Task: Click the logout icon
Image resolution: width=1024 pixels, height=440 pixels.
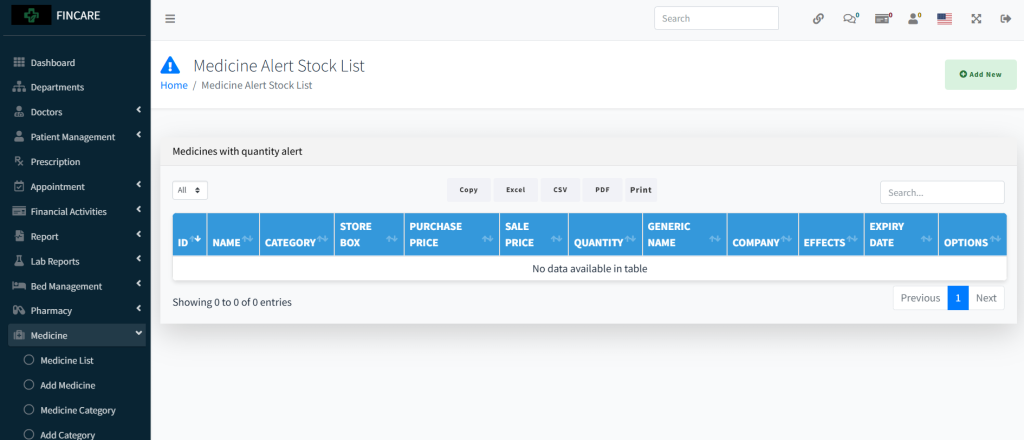Action: click(x=1005, y=18)
